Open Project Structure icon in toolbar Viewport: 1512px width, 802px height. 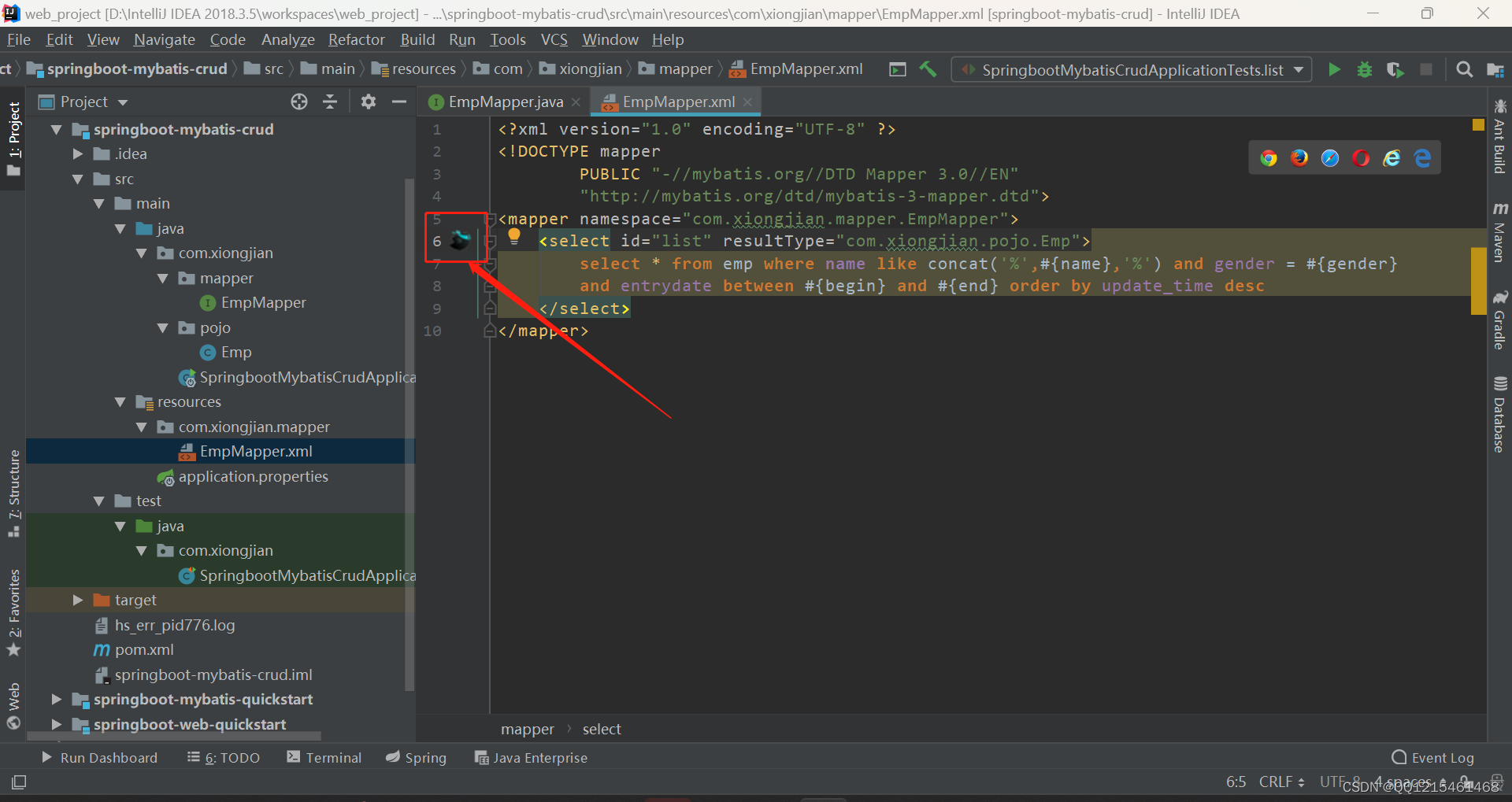(x=1495, y=69)
